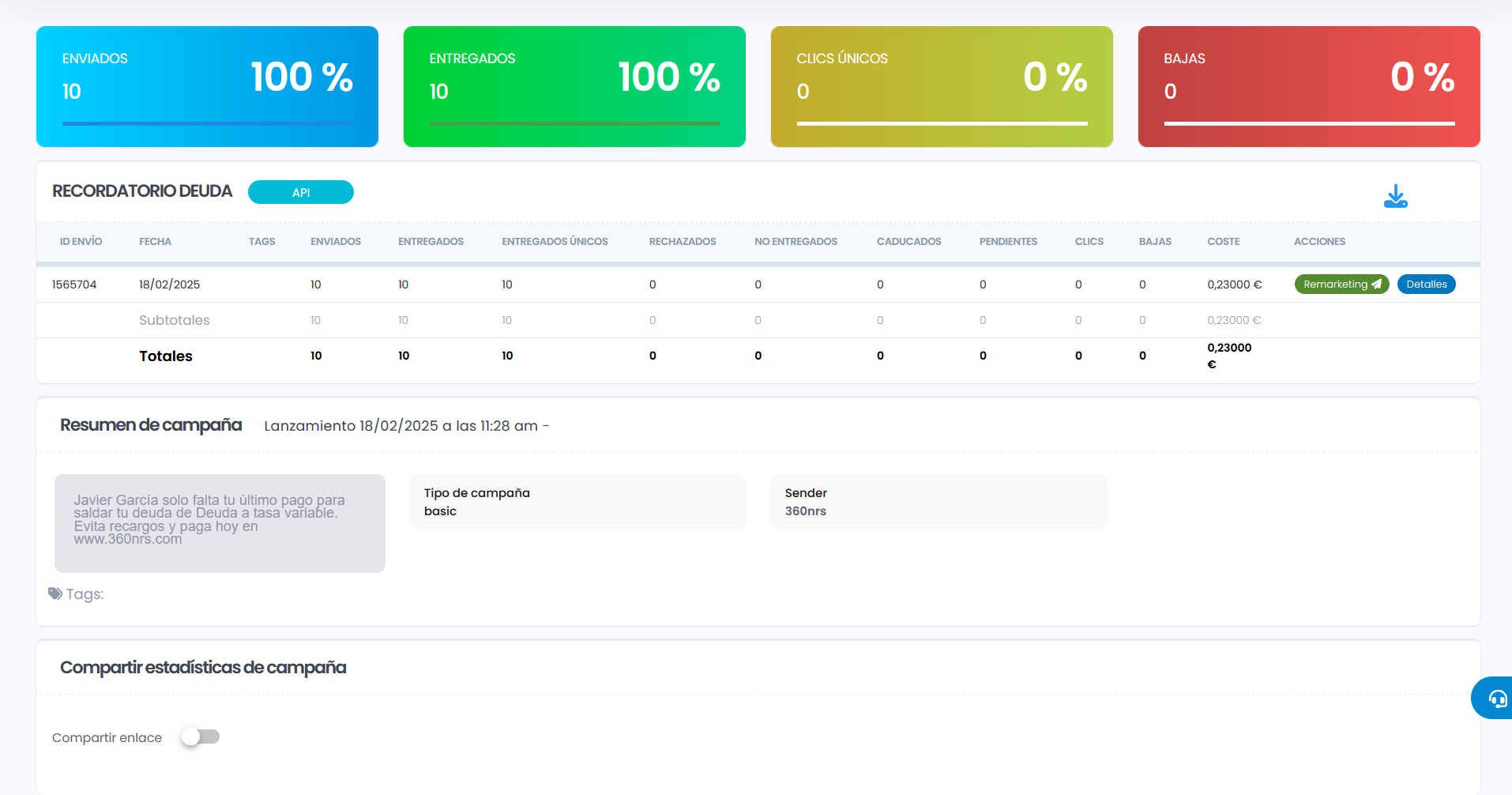
Task: Select the ENVIADOS blue statistics card
Action: [207, 86]
